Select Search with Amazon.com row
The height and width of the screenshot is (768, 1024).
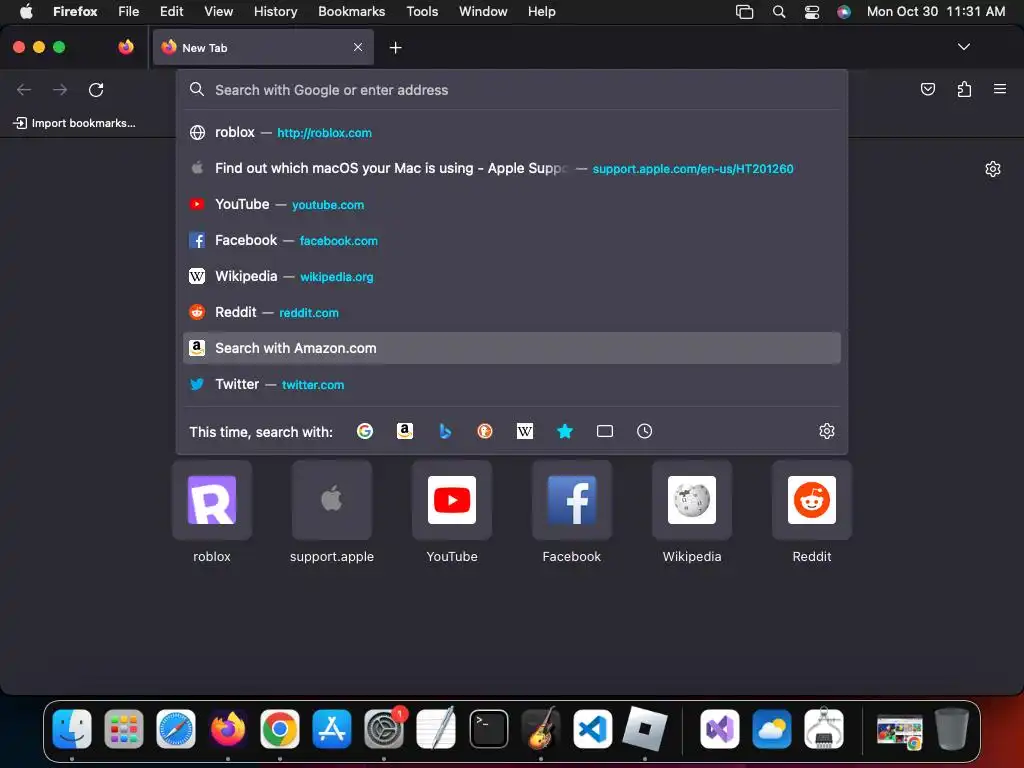coord(512,348)
